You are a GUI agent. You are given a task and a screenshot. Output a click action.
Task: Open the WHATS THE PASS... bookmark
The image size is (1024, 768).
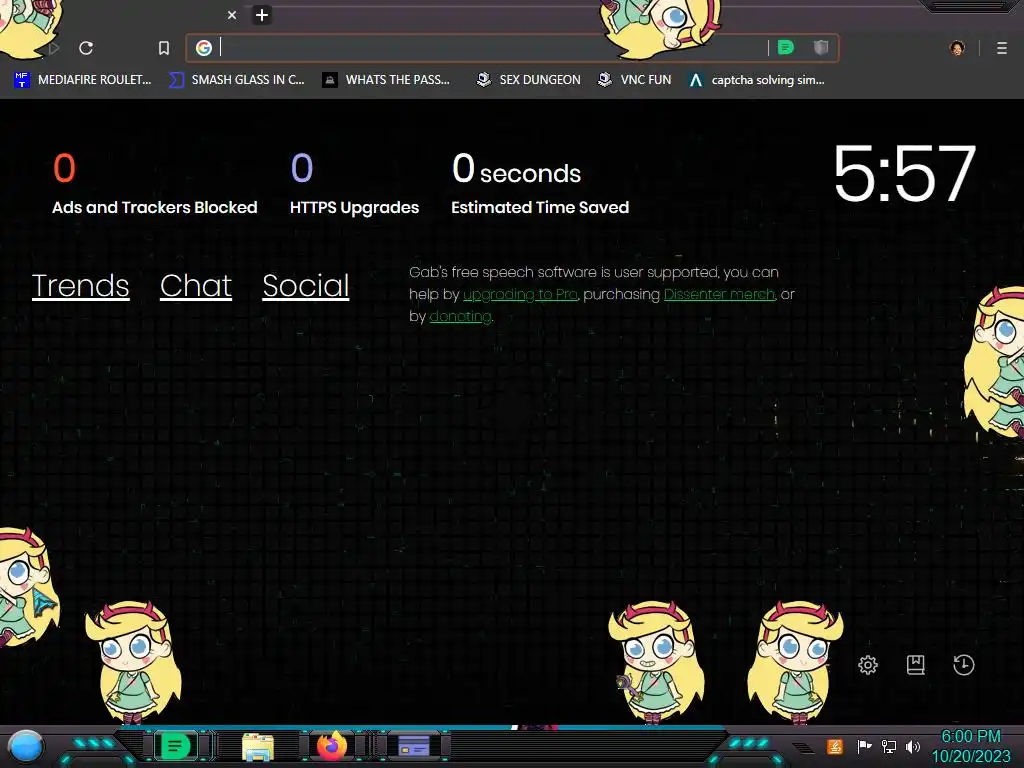(386, 80)
